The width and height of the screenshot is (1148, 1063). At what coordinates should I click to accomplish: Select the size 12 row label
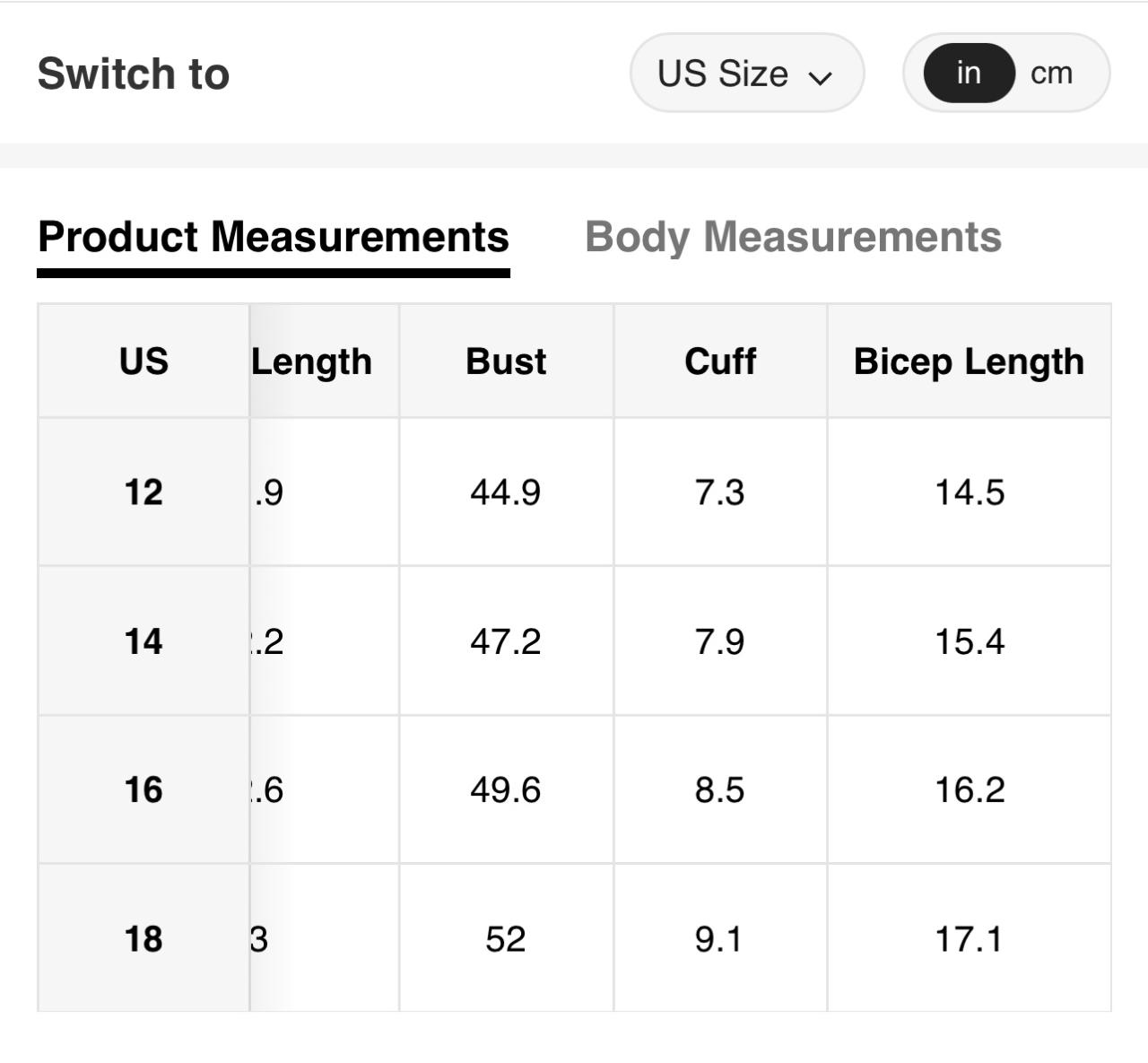(x=143, y=492)
